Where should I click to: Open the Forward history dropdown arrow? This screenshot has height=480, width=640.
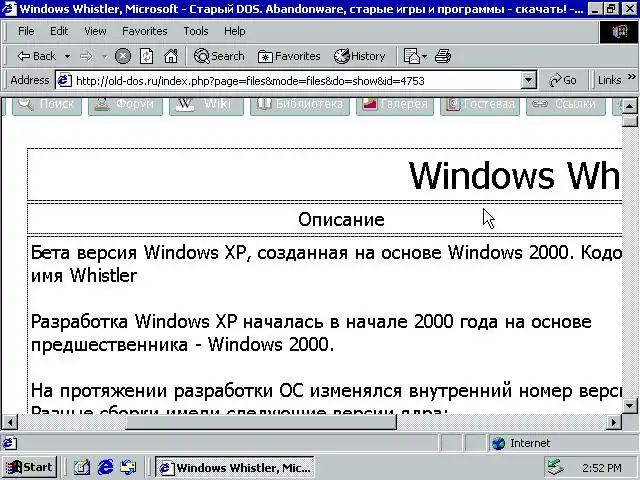104,56
